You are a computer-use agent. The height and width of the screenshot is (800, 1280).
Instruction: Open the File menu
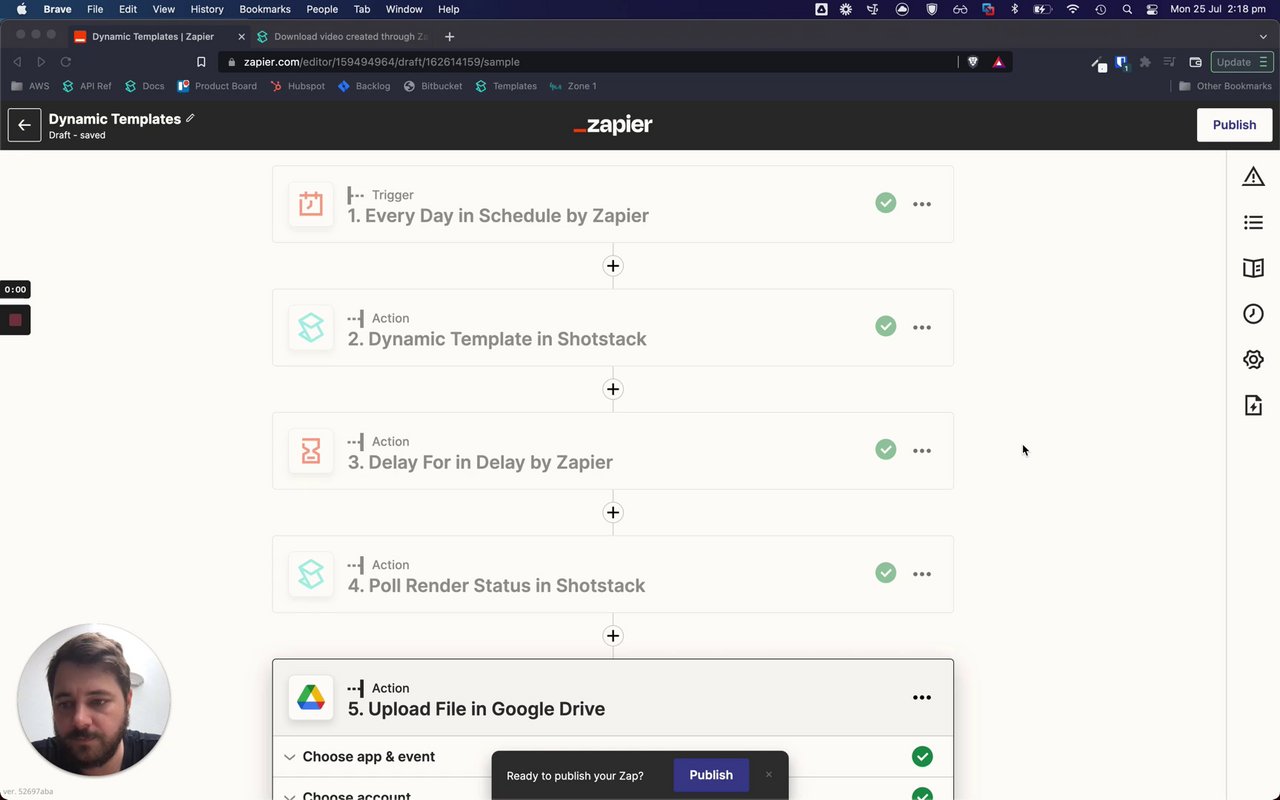[x=95, y=9]
